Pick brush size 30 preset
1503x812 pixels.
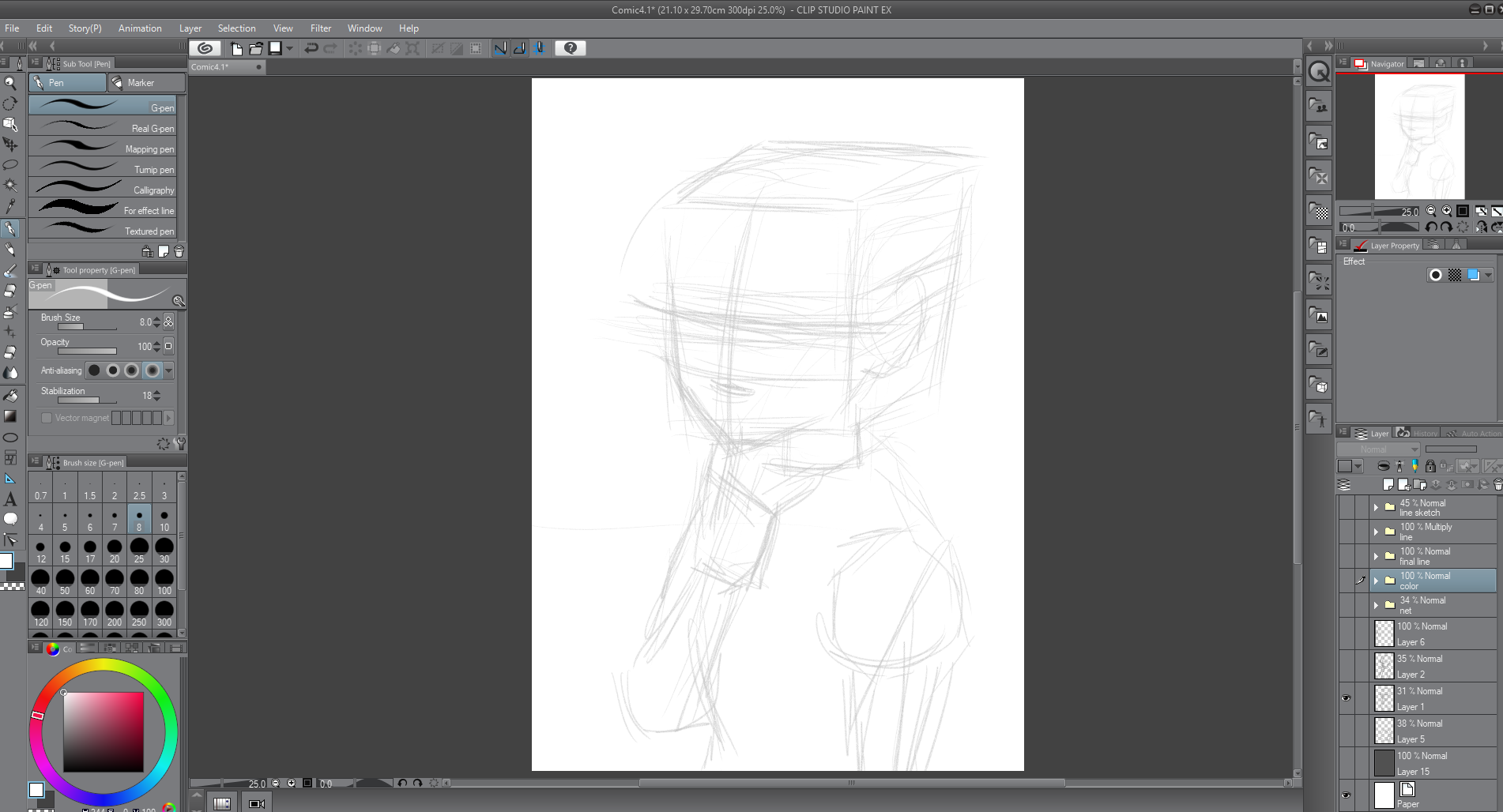pos(164,550)
